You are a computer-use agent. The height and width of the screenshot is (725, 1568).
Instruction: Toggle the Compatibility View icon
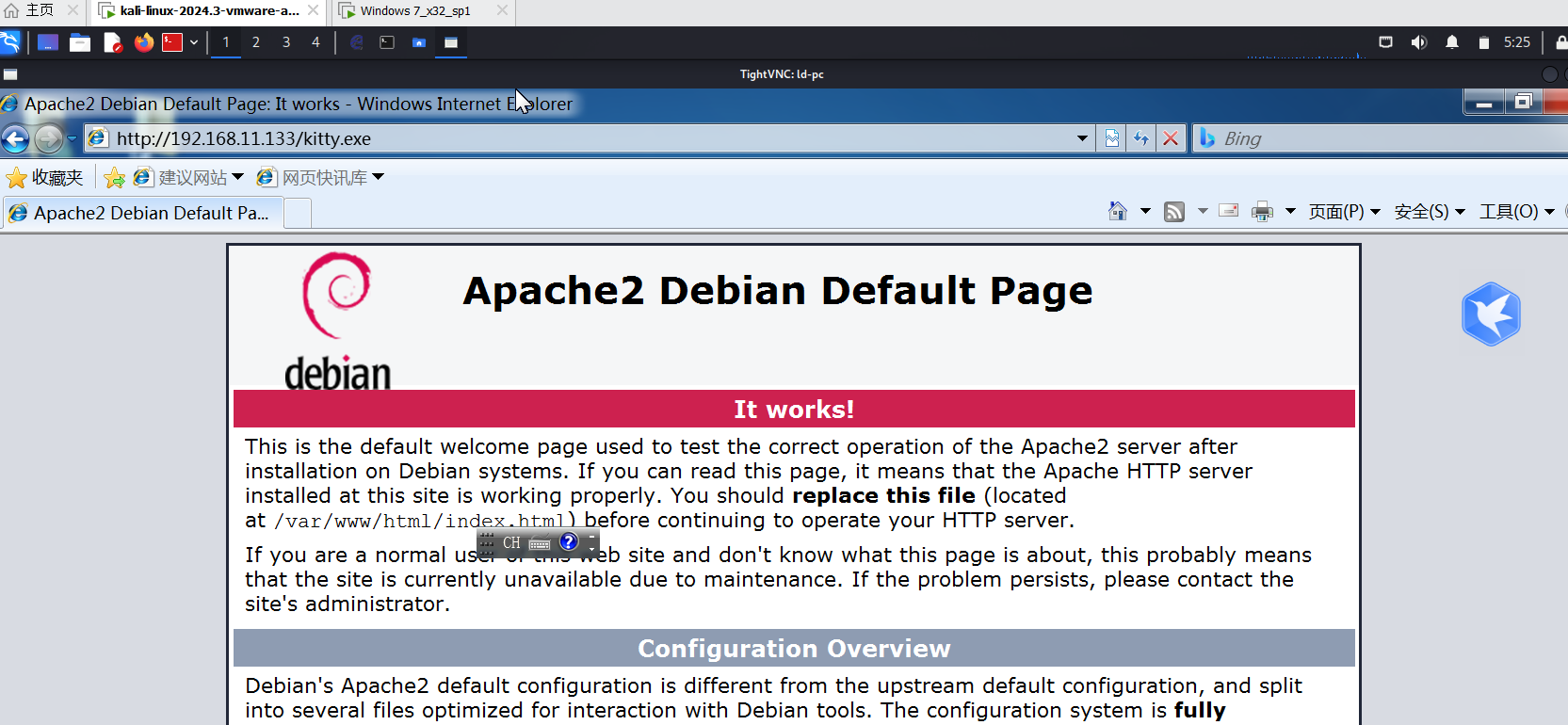[x=1112, y=138]
